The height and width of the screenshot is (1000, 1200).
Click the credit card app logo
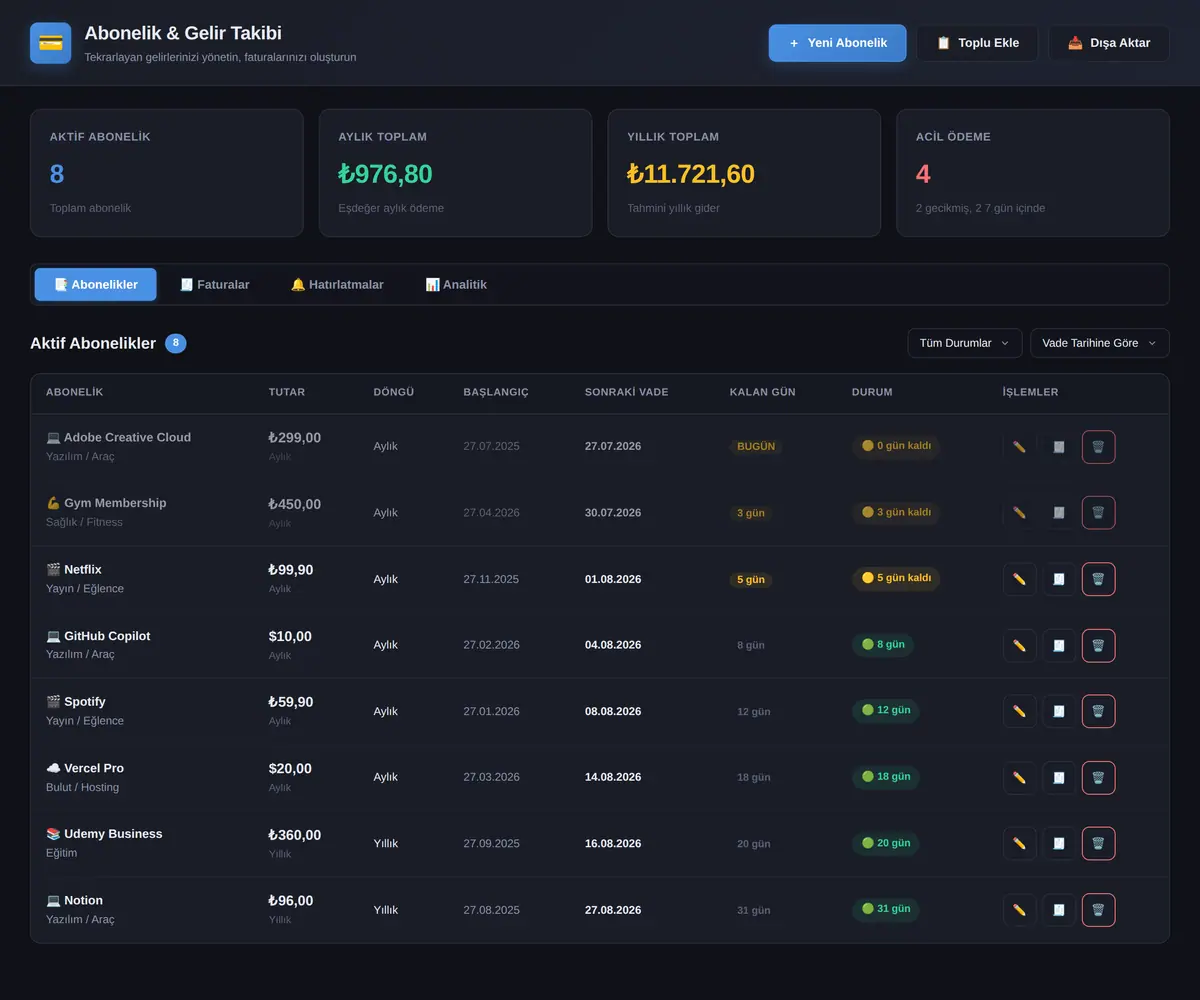(51, 43)
